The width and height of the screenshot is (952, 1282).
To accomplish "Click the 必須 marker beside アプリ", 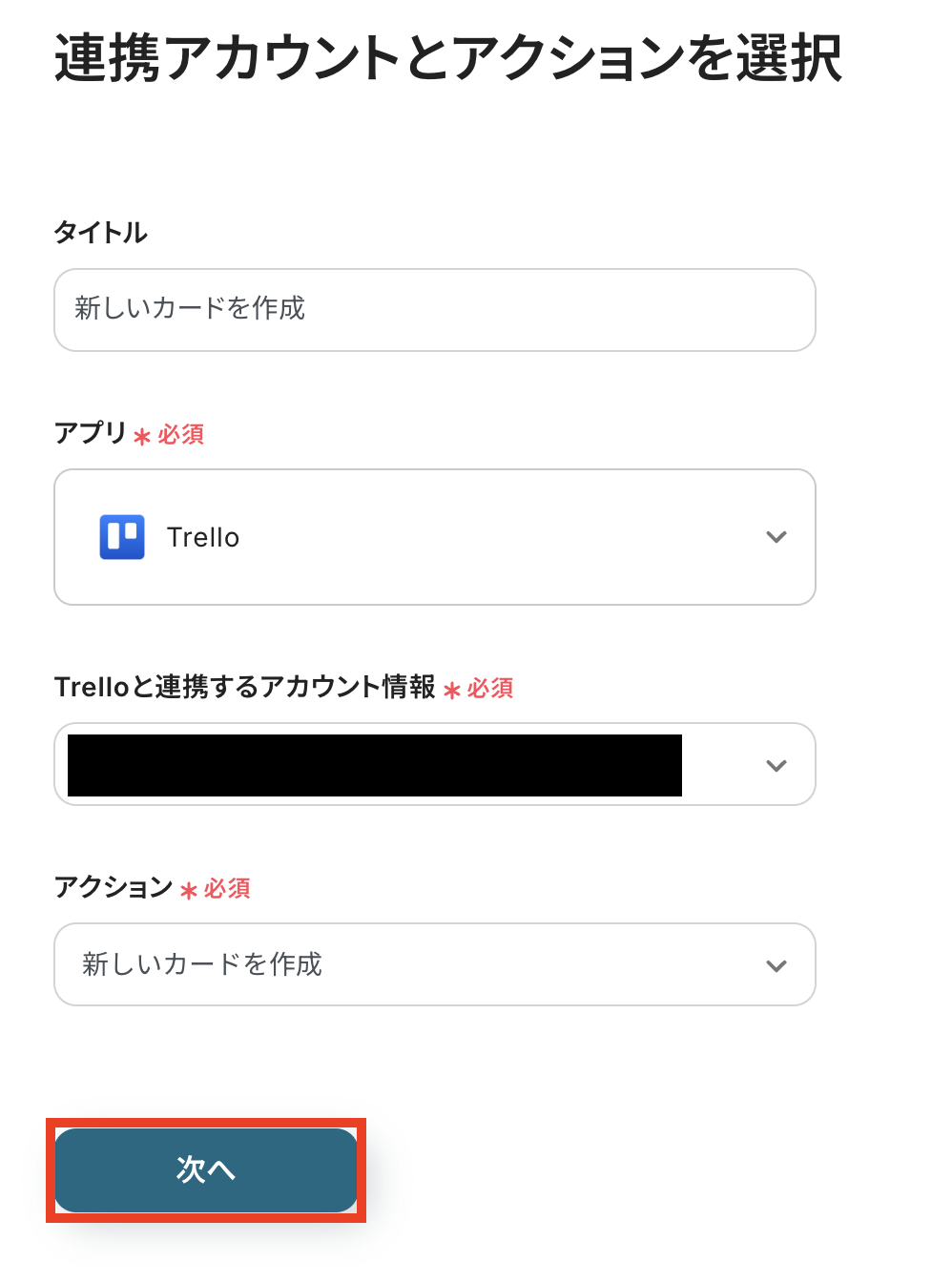I will (x=181, y=435).
